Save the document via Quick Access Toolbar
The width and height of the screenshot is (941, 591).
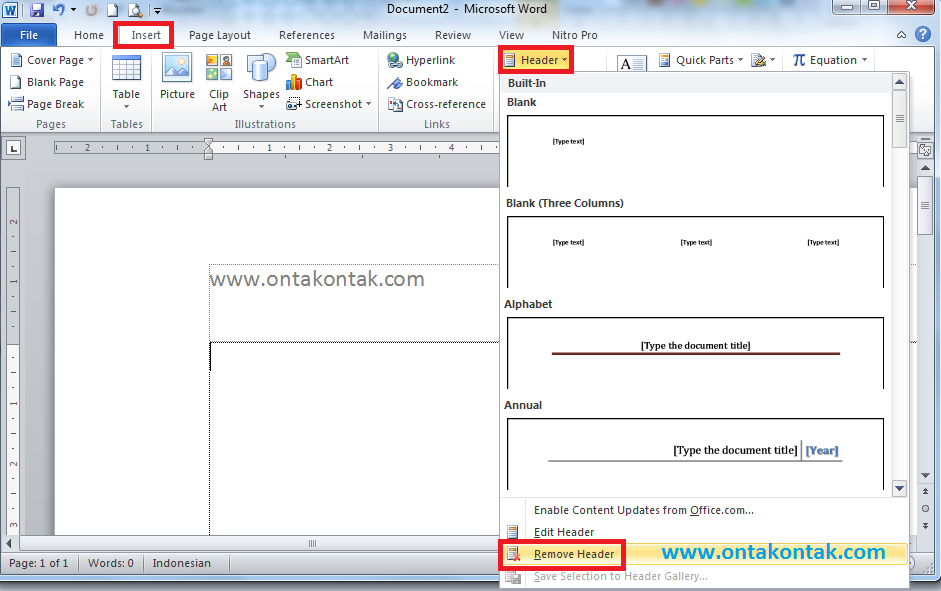(38, 9)
